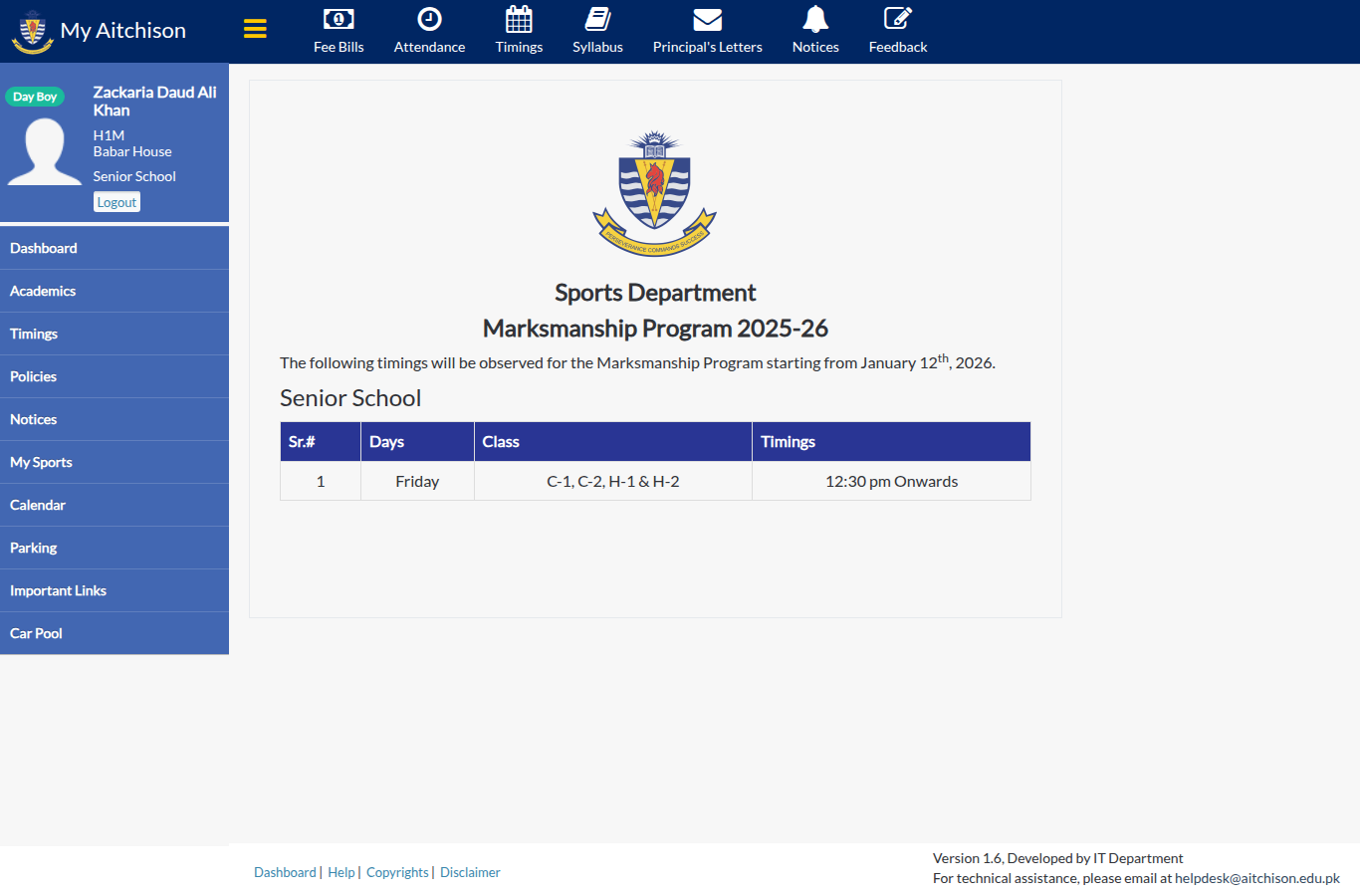The width and height of the screenshot is (1360, 896).
Task: Click the footer Dashboard link
Action: tap(285, 872)
